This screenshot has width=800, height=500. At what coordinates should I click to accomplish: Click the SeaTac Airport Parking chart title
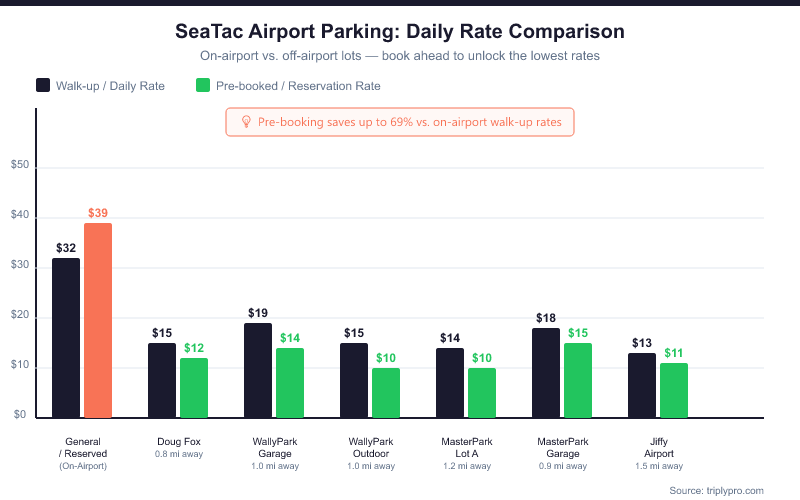(400, 32)
